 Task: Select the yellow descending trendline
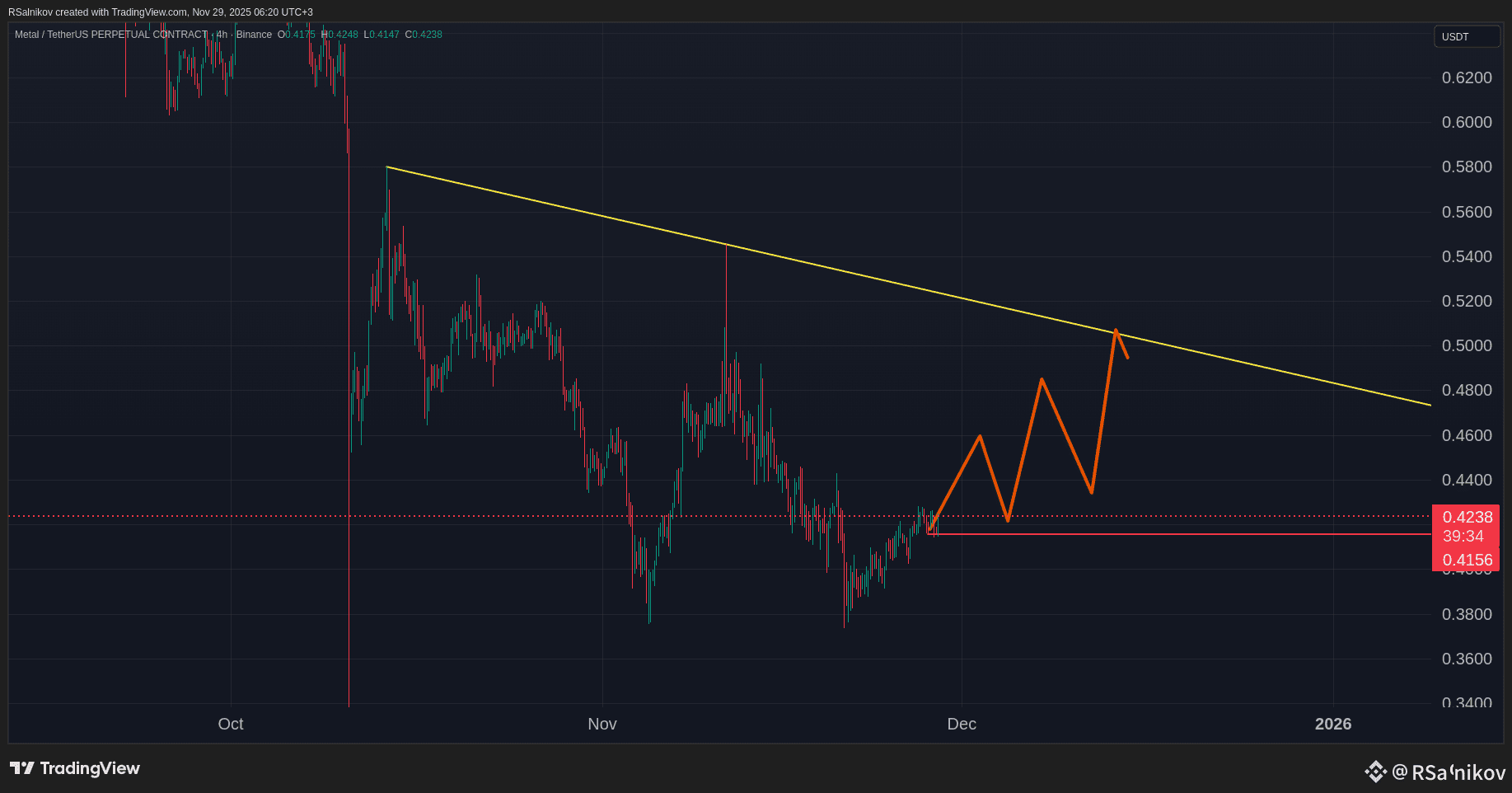coord(908,286)
